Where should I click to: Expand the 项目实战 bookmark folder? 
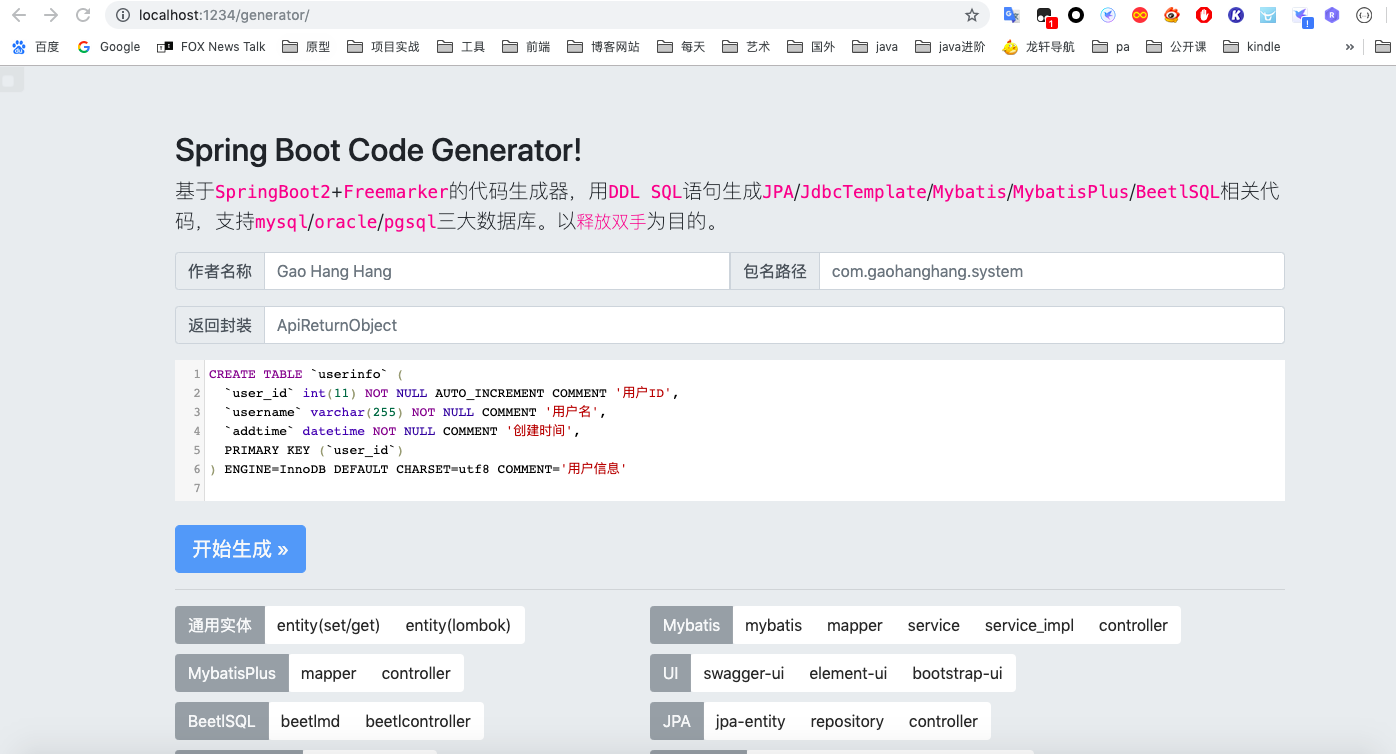tap(383, 46)
